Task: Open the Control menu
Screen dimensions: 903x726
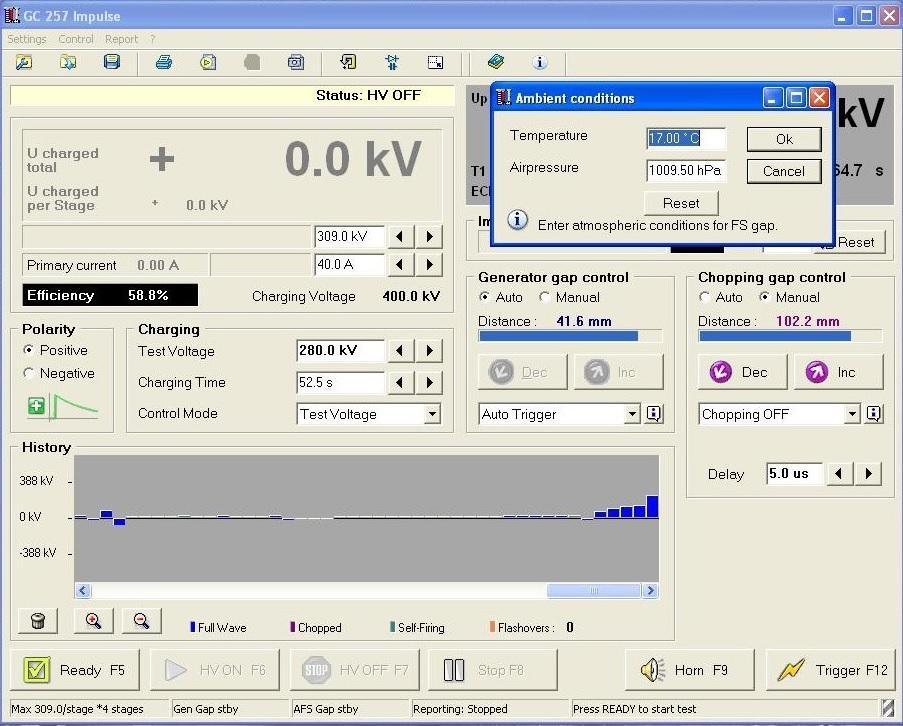Action: tap(75, 39)
